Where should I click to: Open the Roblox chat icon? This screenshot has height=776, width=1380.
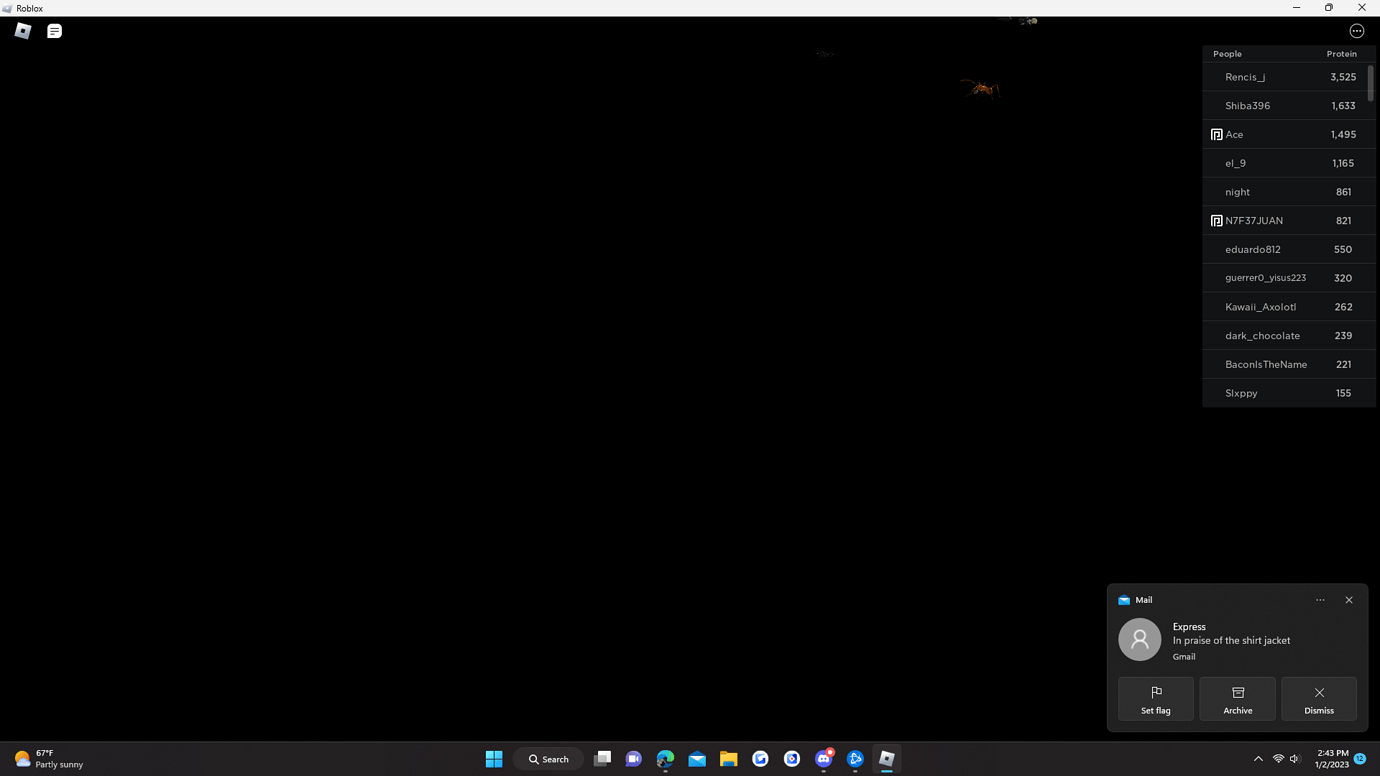click(54, 30)
